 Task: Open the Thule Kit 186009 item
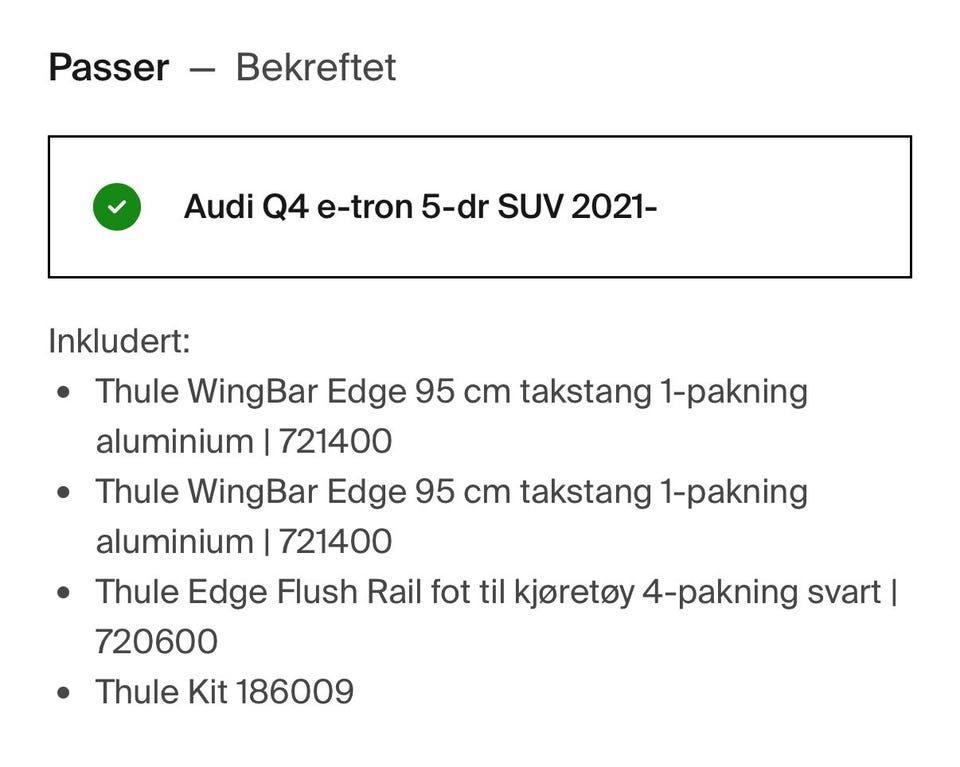225,692
